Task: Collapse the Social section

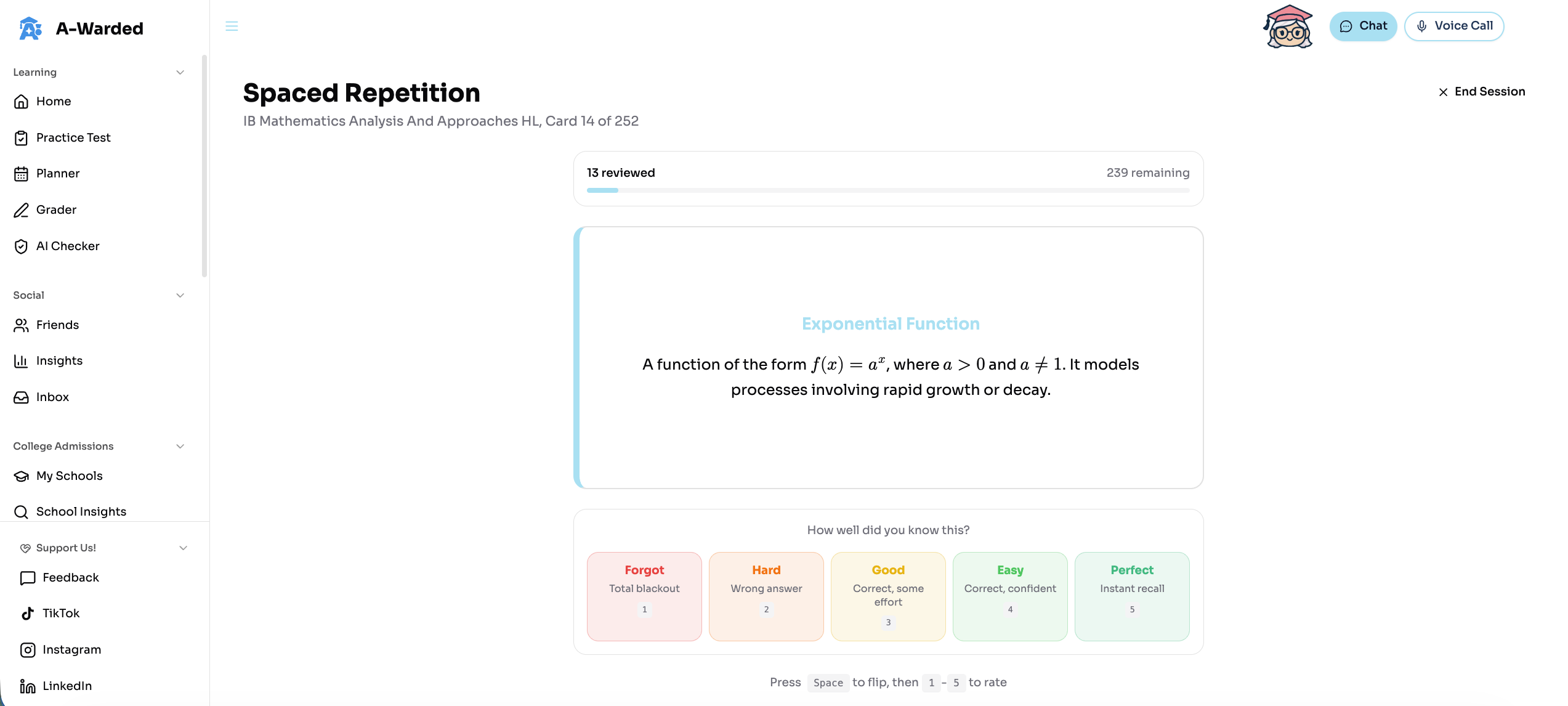Action: pyautogui.click(x=179, y=295)
